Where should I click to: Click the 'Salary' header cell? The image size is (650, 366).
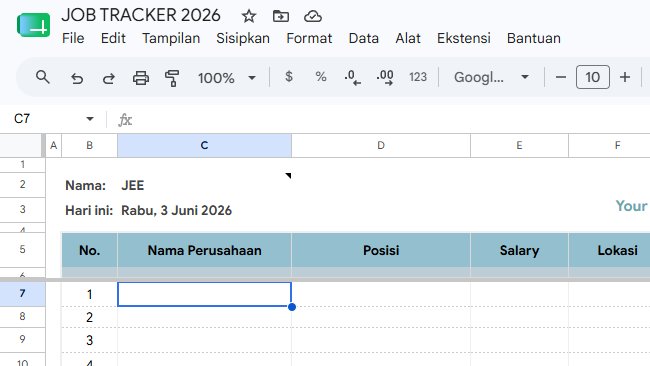[519, 250]
